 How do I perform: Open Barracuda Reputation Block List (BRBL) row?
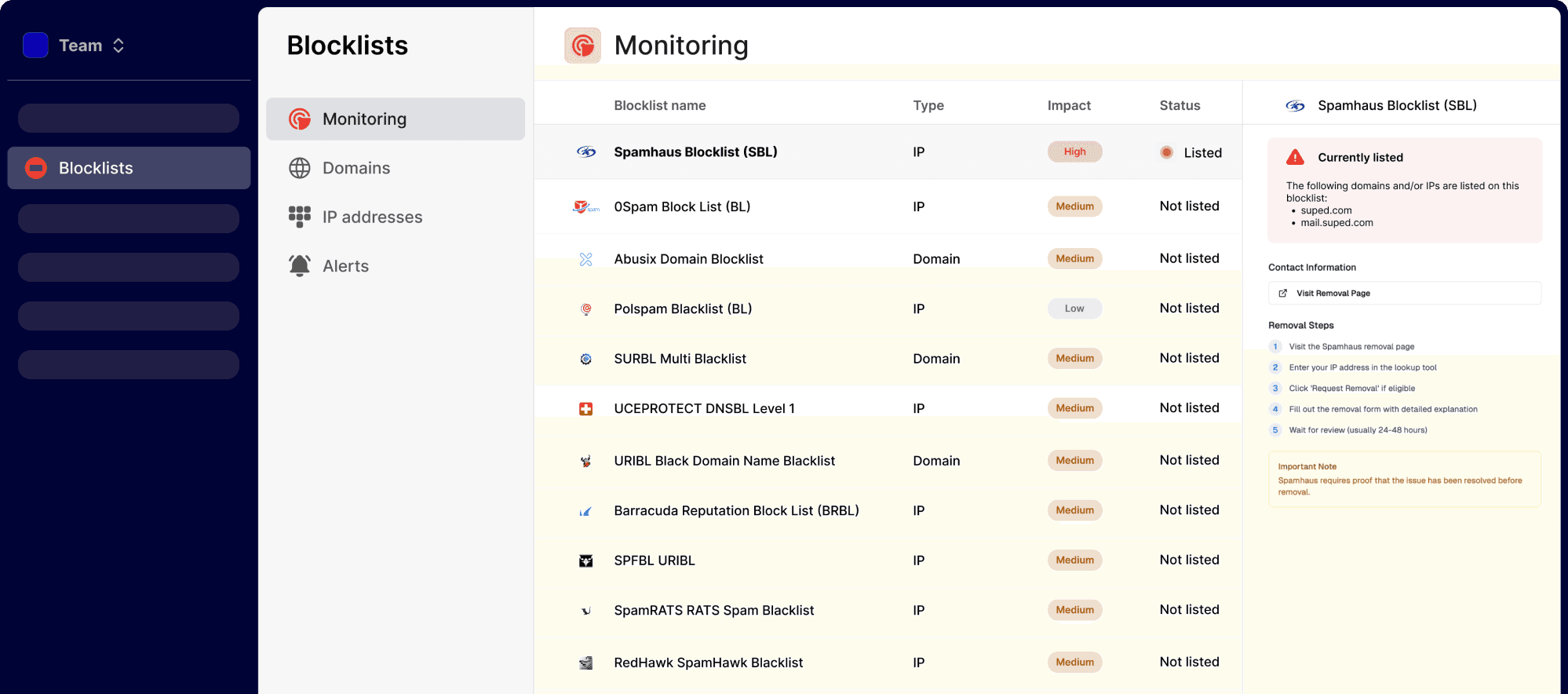coord(888,511)
